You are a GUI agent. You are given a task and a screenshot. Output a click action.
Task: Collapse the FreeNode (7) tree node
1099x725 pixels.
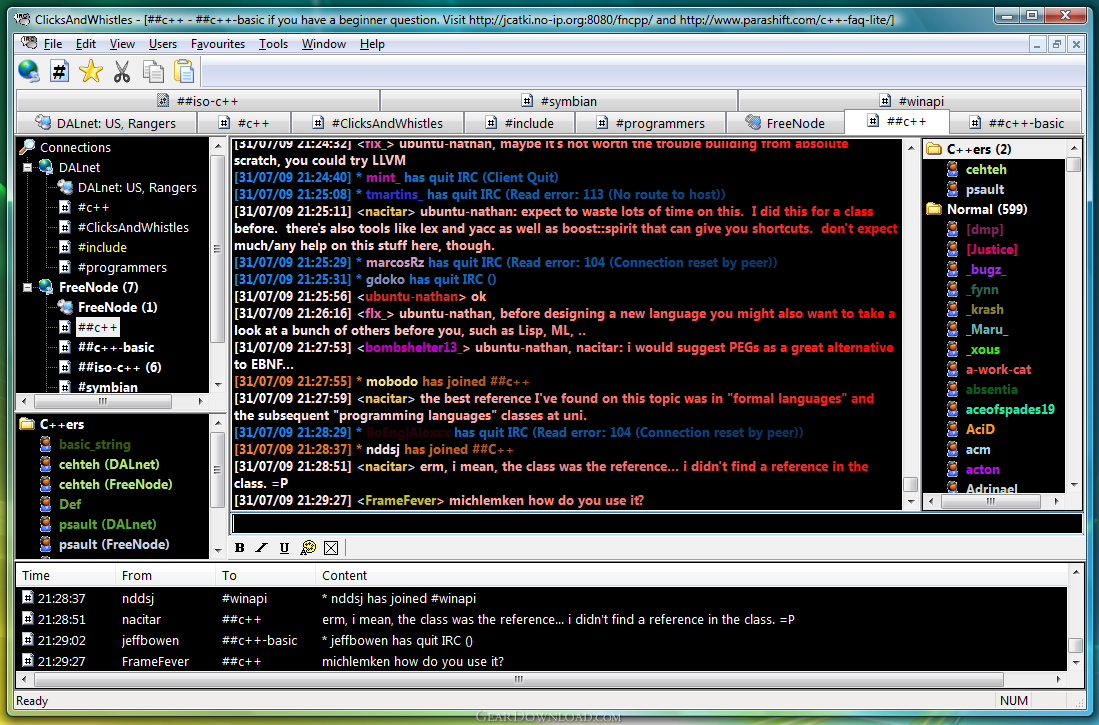click(27, 287)
